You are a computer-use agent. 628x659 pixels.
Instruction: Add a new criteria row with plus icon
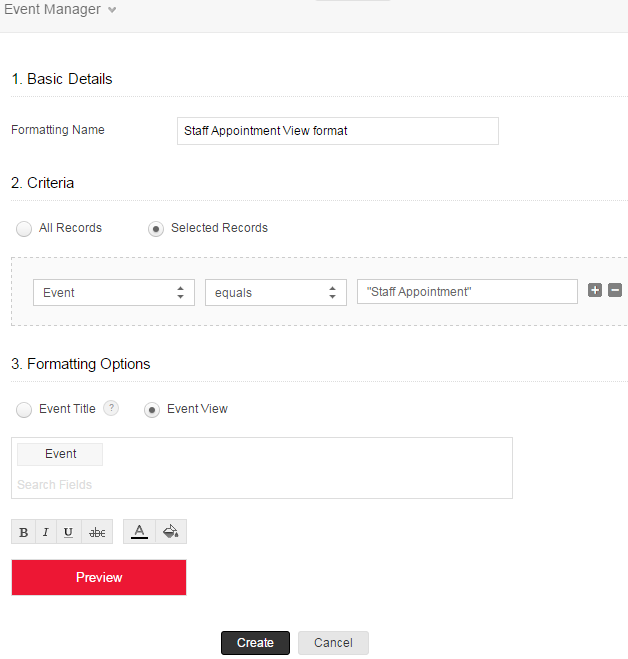595,291
